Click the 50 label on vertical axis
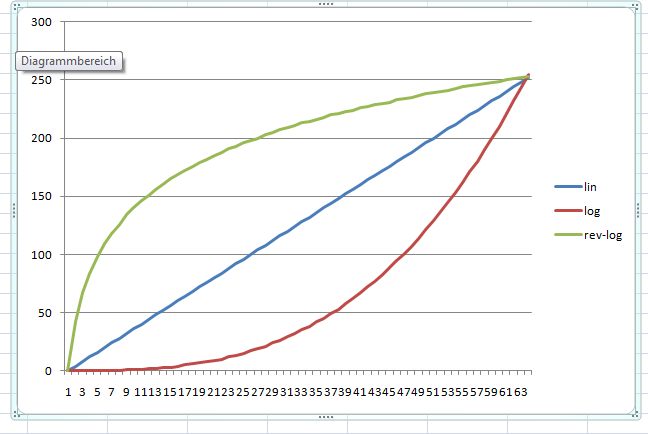 point(44,313)
